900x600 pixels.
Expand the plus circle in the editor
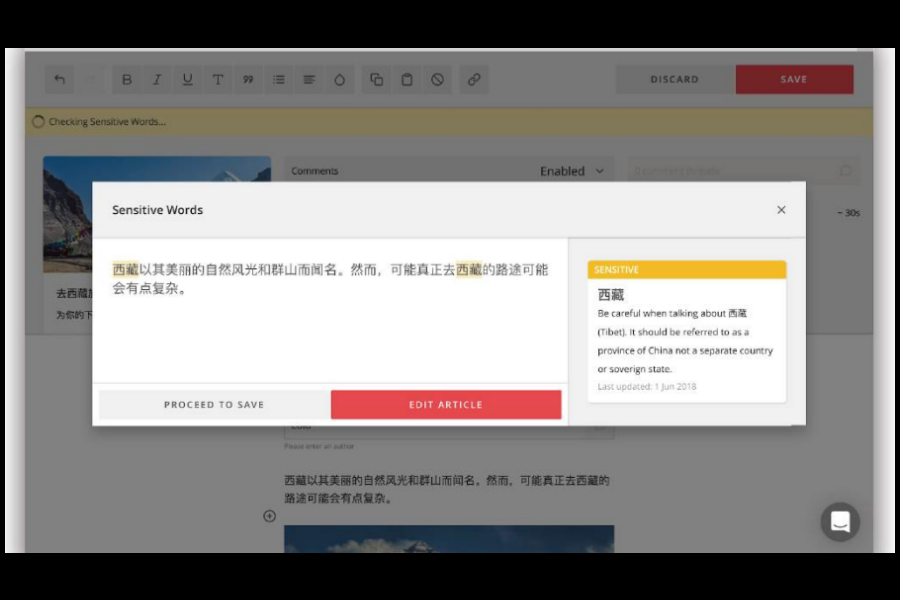coord(269,517)
